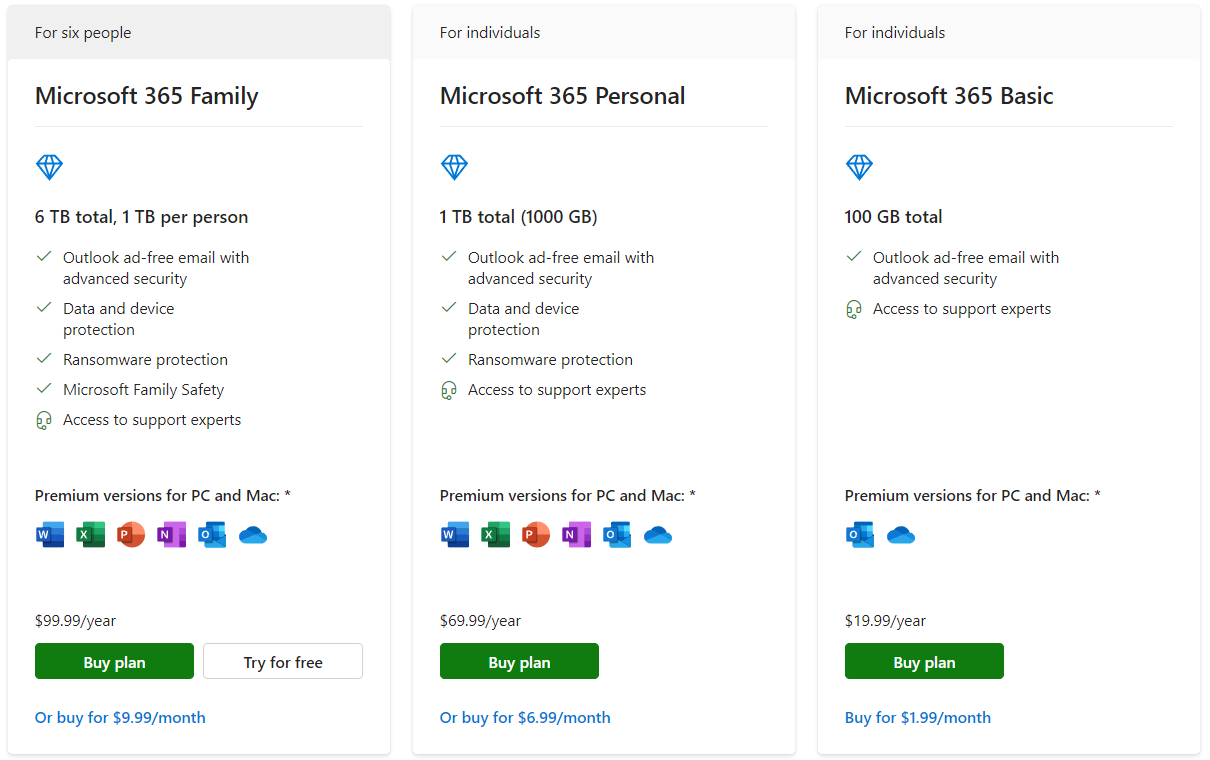The width and height of the screenshot is (1210, 760).
Task: Open the $6.99/month purchase link
Action: click(x=525, y=717)
